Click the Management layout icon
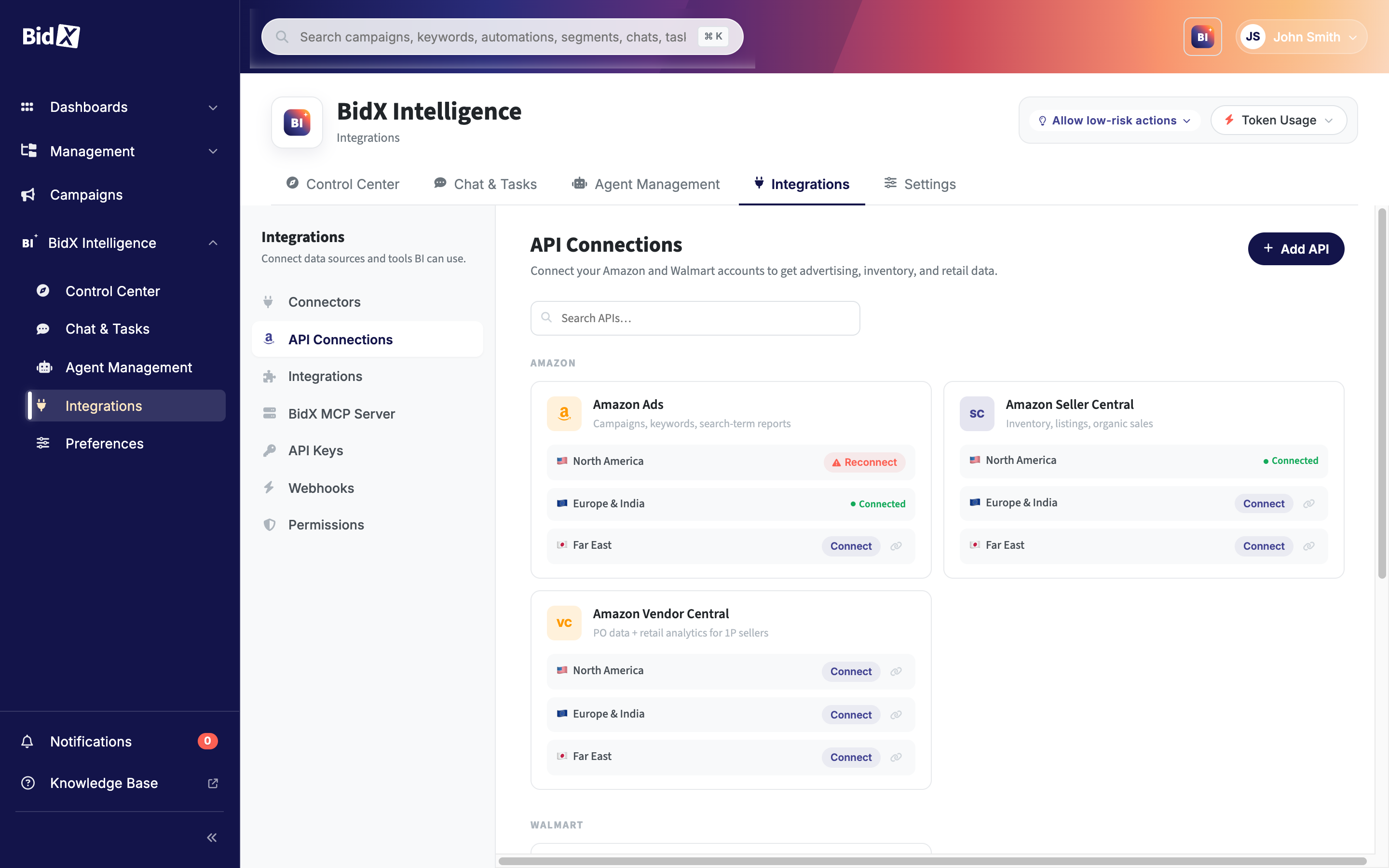Viewport: 1389px width, 868px height. point(28,150)
